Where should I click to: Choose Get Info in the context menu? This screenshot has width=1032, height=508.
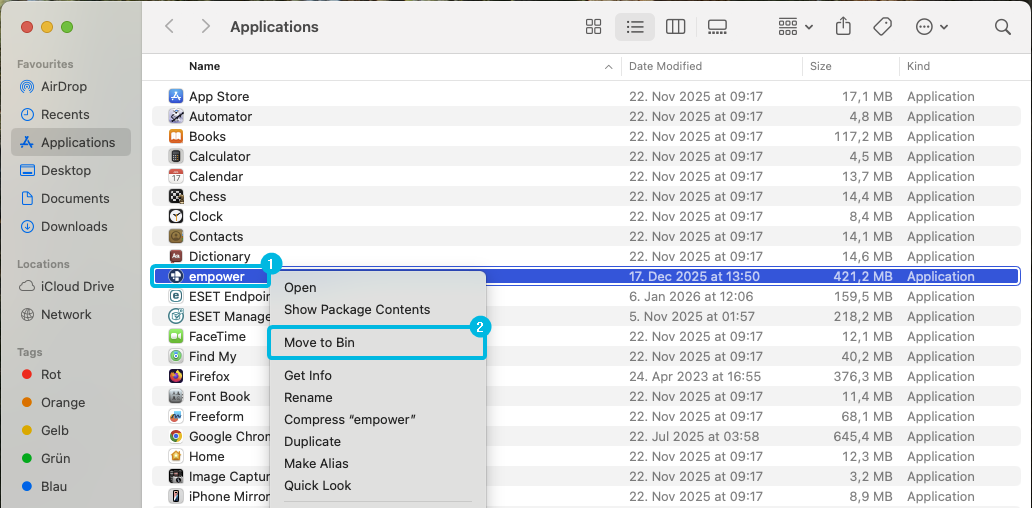[377, 376]
